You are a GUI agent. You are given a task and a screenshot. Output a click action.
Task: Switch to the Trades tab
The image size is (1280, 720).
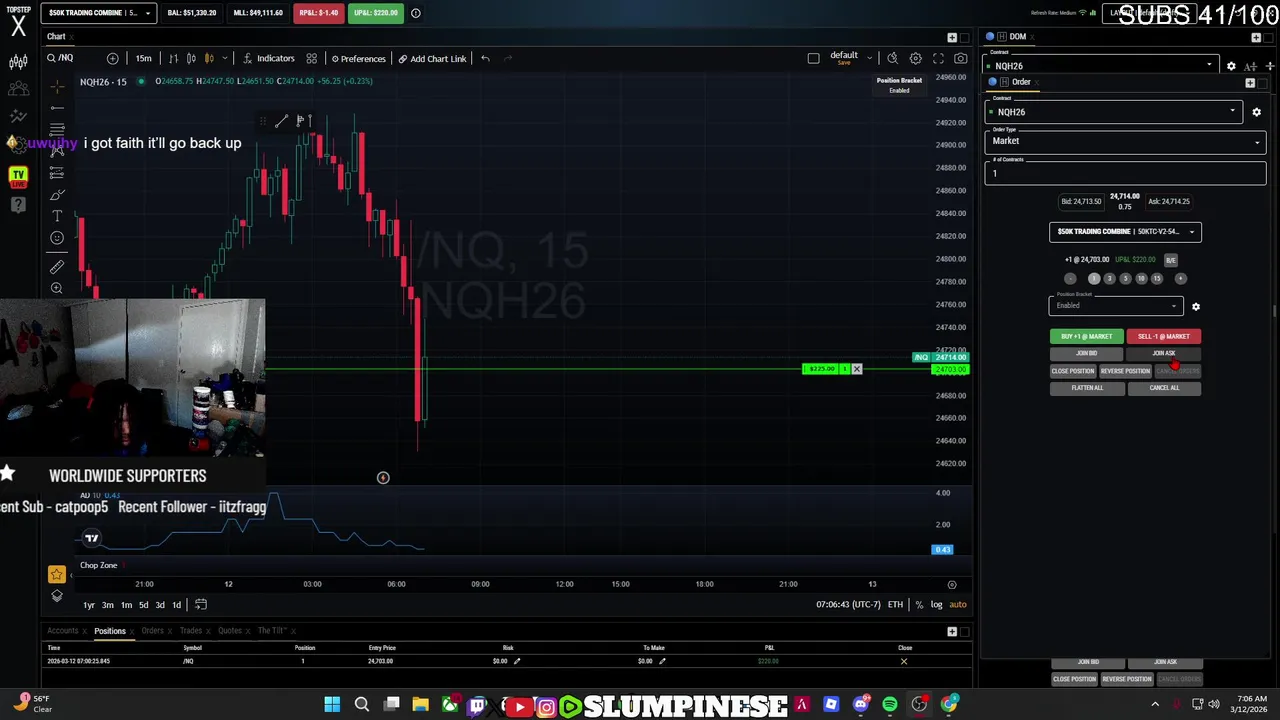click(x=191, y=631)
